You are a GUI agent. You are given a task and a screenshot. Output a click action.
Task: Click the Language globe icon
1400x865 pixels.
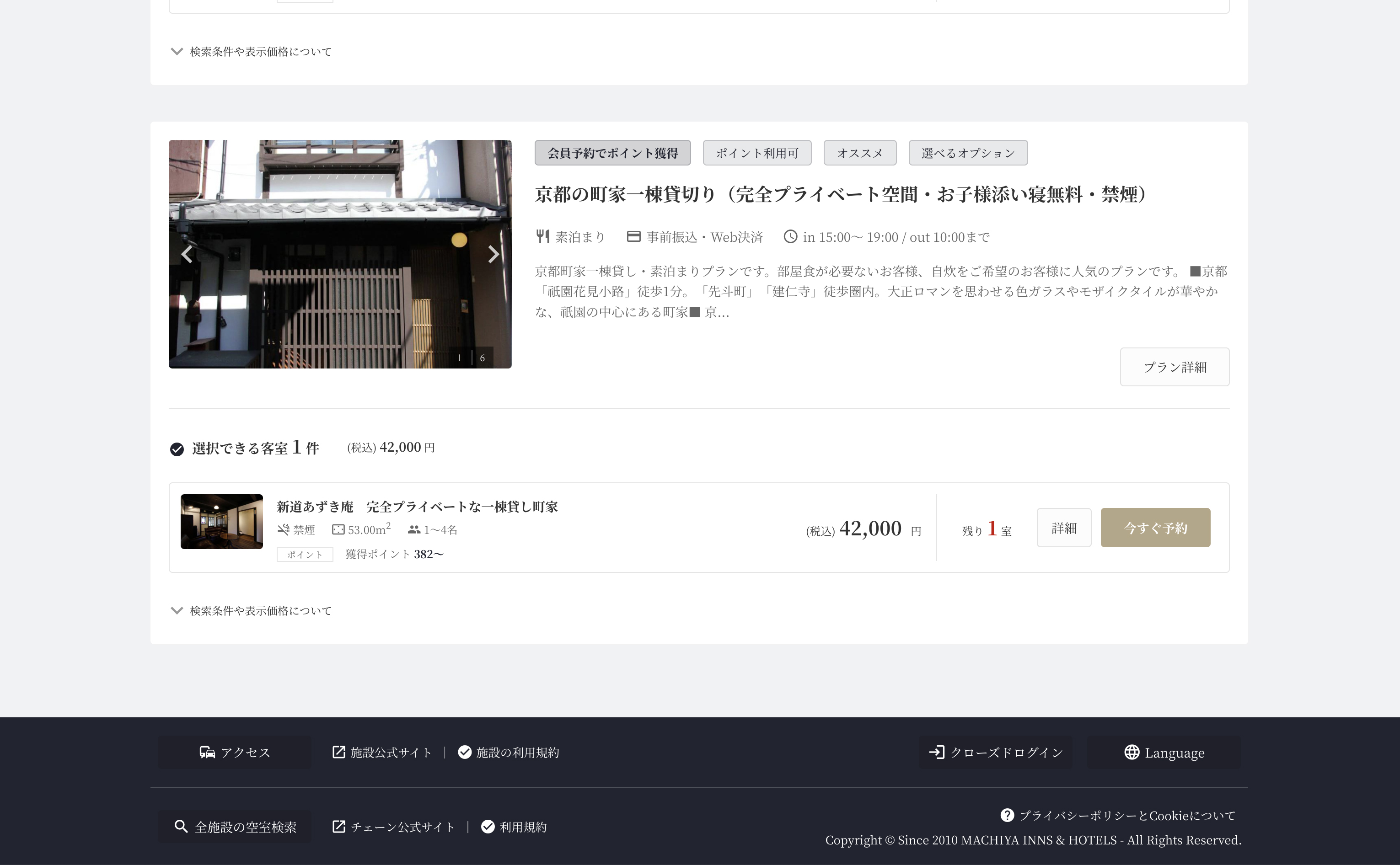pos(1132,752)
